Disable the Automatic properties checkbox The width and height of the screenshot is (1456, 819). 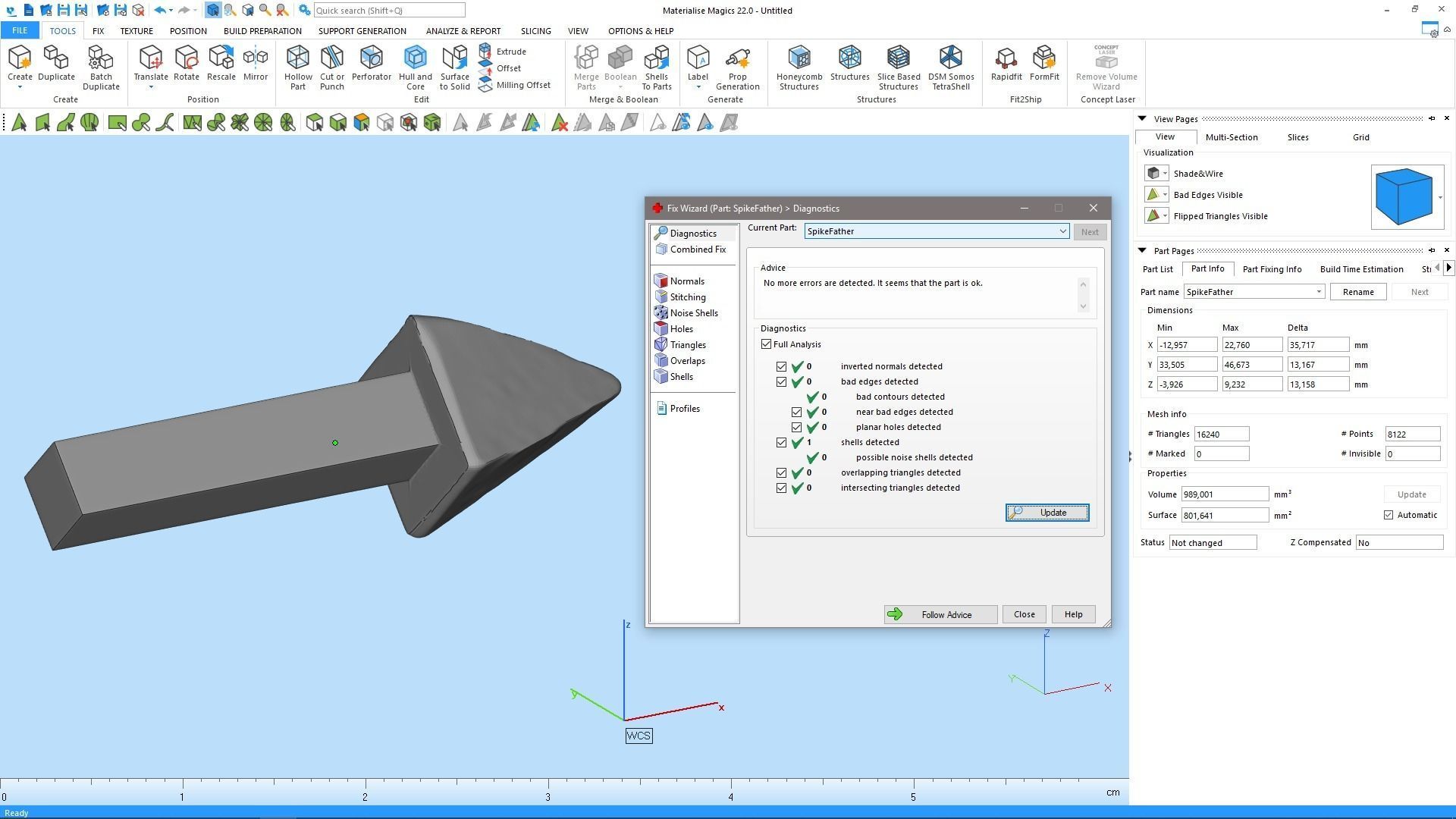[x=1389, y=515]
